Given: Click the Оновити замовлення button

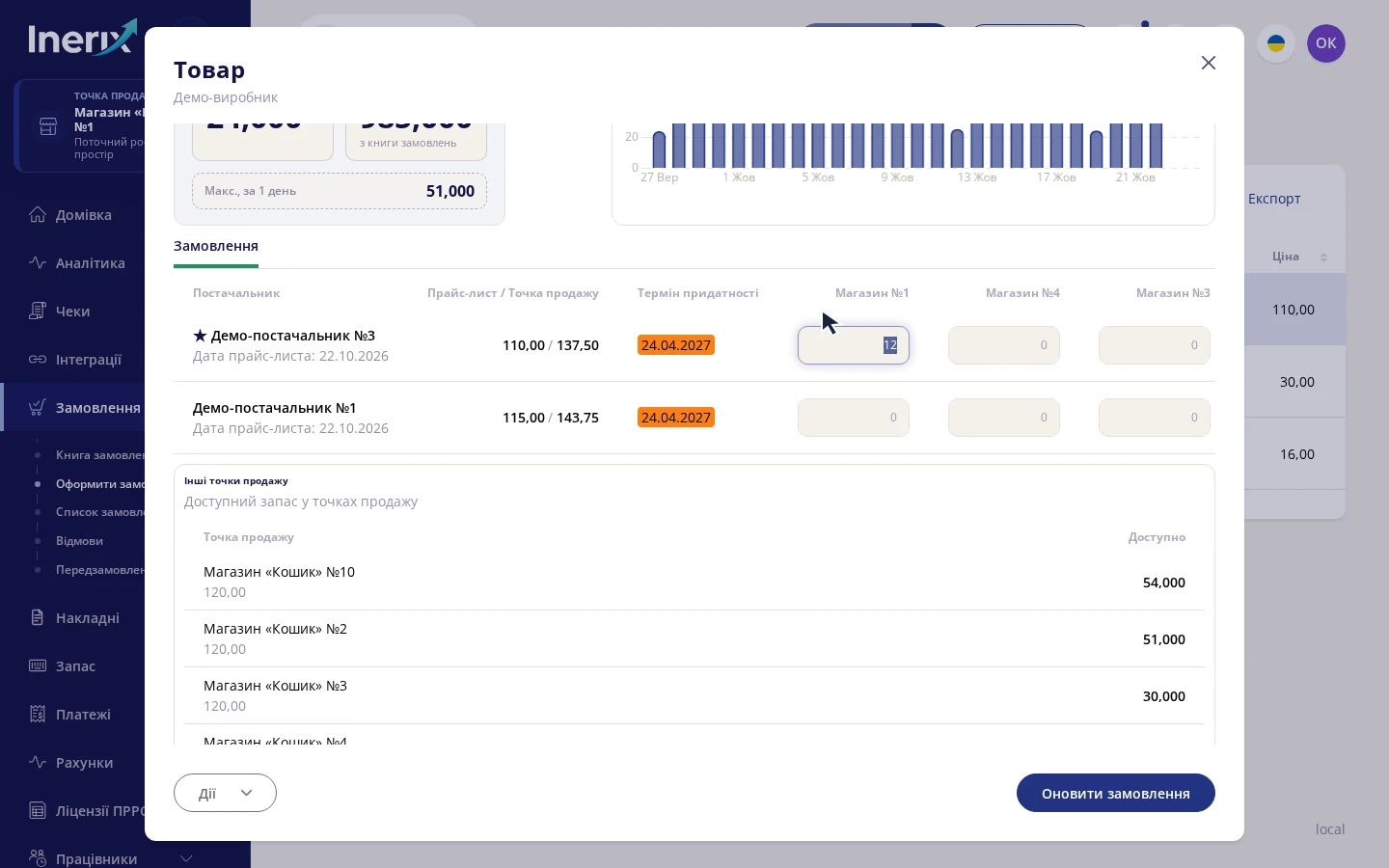Looking at the screenshot, I should pyautogui.click(x=1116, y=793).
